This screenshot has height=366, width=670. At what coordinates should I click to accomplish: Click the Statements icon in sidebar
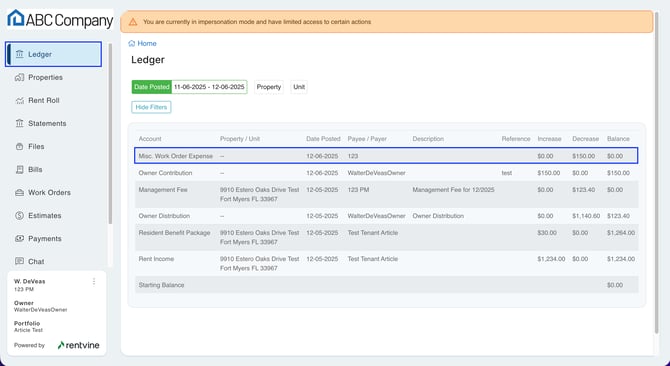click(x=19, y=123)
